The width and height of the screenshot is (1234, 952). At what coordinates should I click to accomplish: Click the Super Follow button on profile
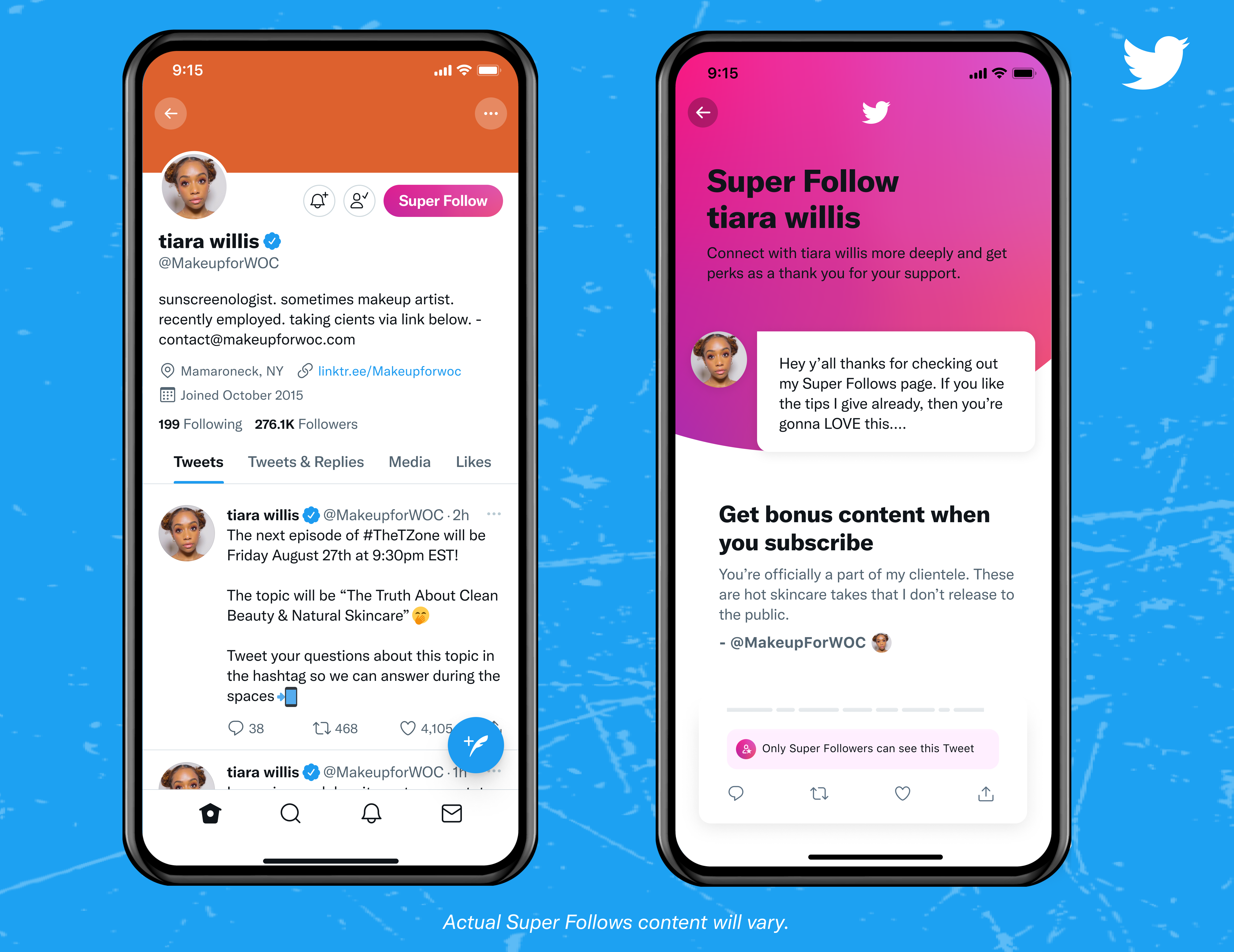(444, 201)
